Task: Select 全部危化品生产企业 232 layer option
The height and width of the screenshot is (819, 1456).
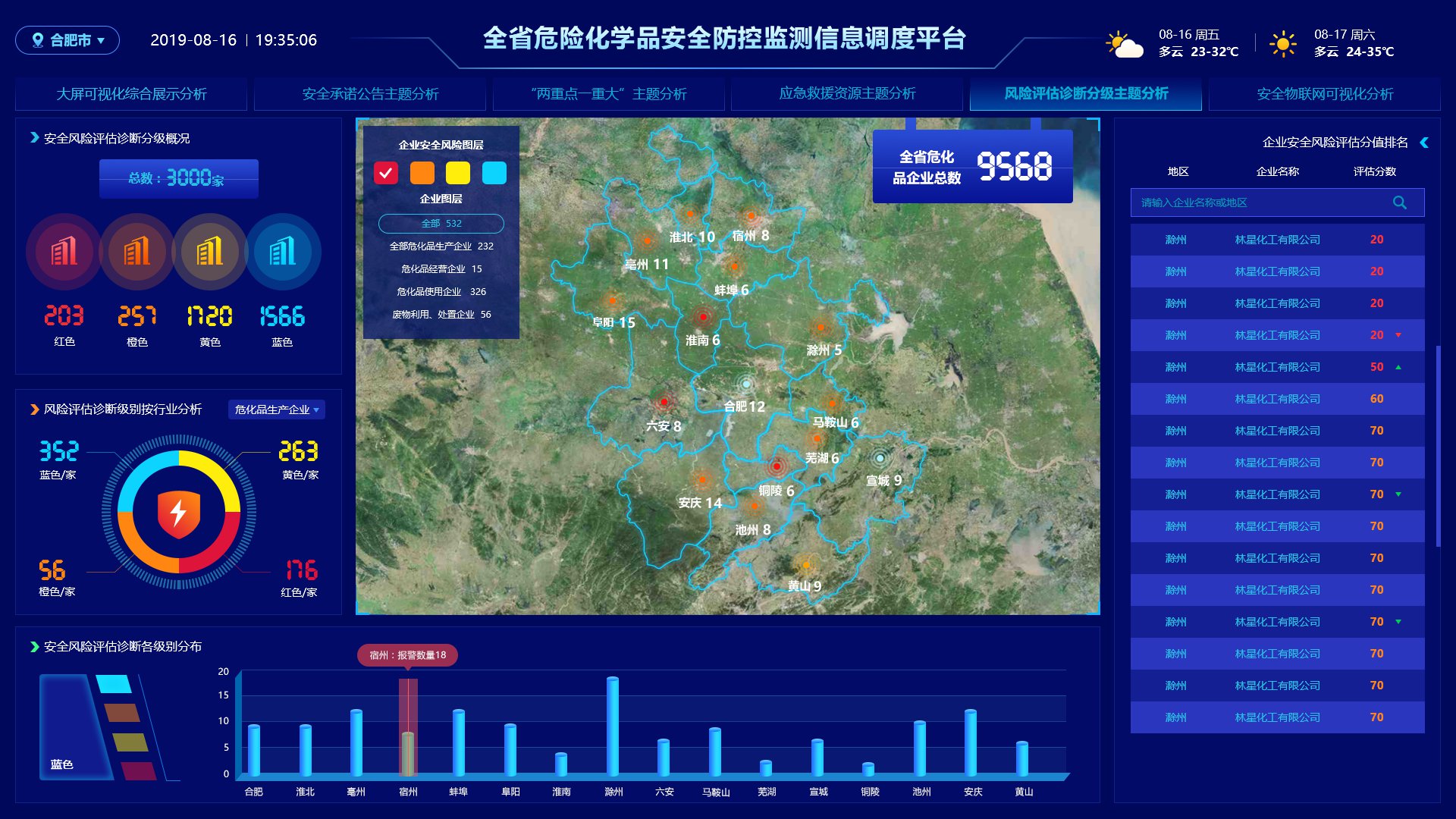Action: tap(441, 246)
